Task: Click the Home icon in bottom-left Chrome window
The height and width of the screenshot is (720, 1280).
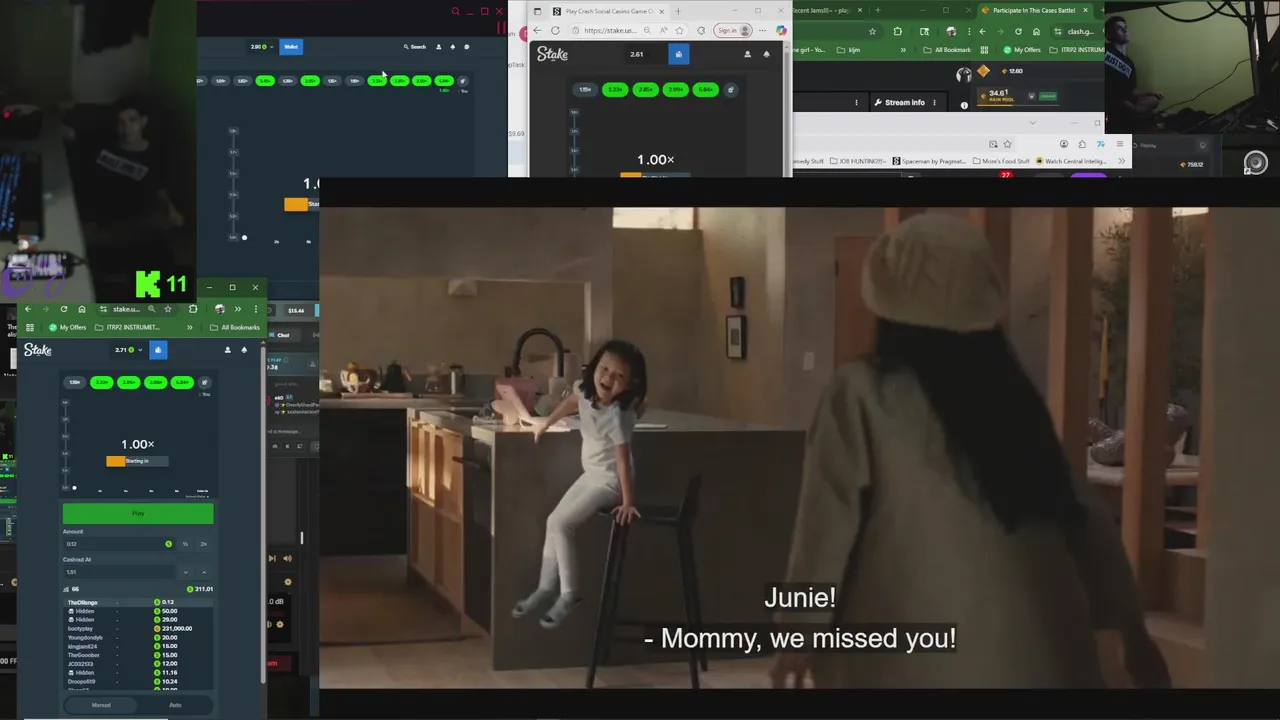Action: (x=82, y=309)
